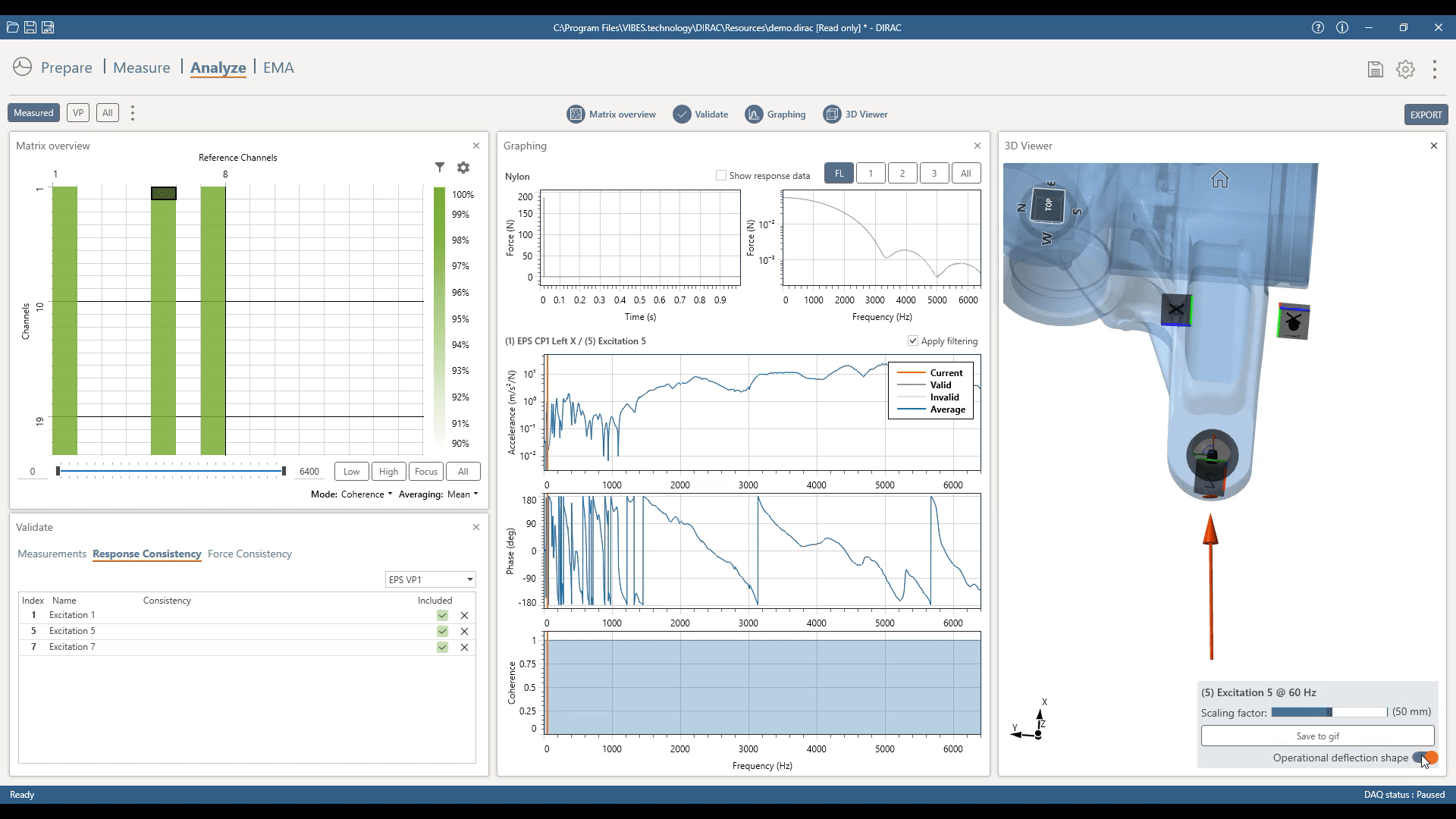
Task: Click the Save to gif button
Action: (x=1317, y=736)
